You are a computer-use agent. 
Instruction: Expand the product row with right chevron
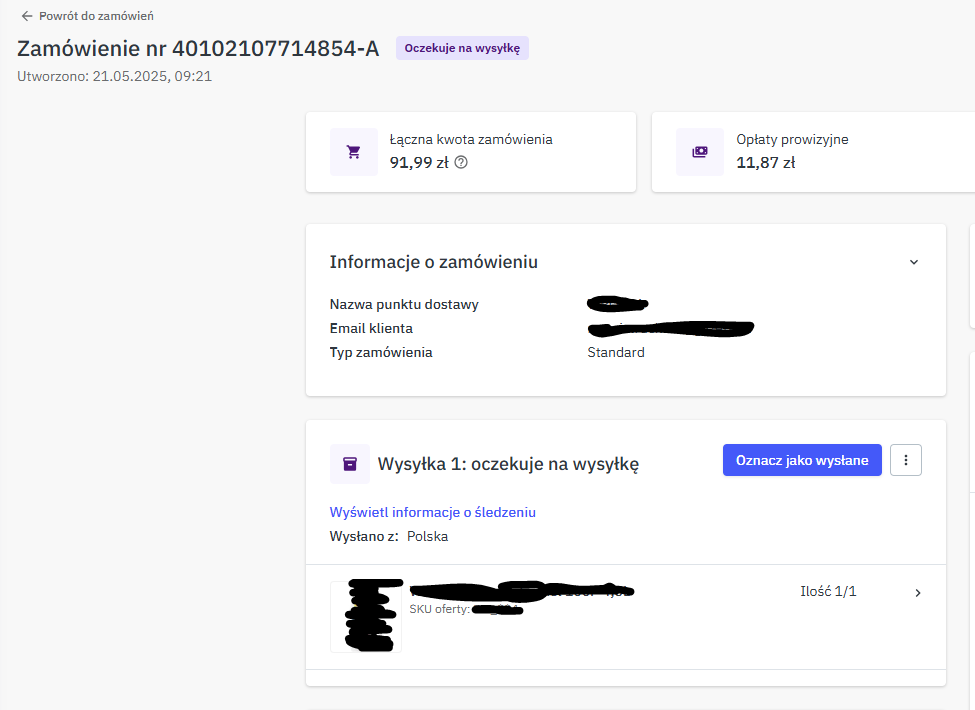coord(918,593)
